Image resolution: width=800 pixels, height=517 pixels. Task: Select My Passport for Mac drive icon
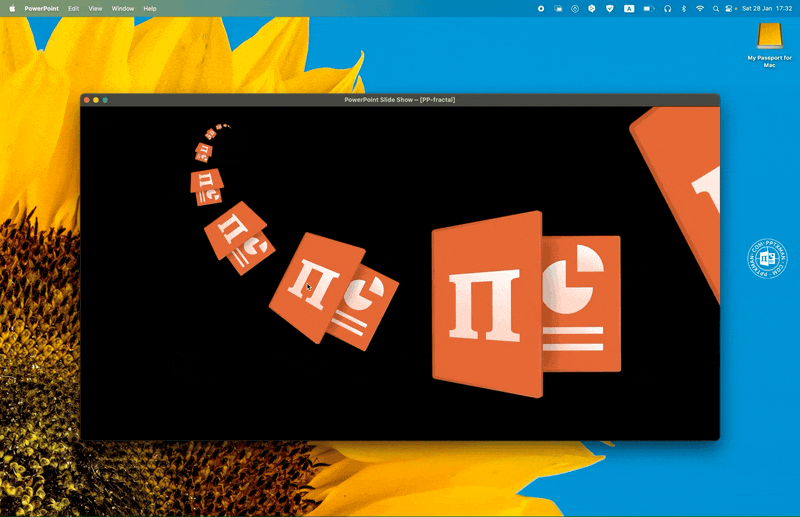tap(769, 36)
